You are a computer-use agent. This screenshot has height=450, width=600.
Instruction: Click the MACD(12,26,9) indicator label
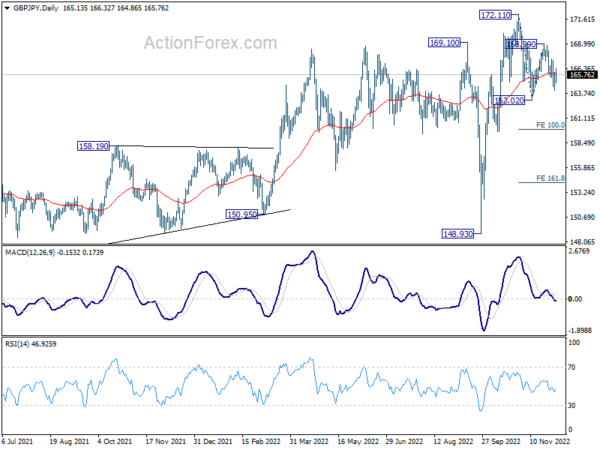click(x=54, y=253)
